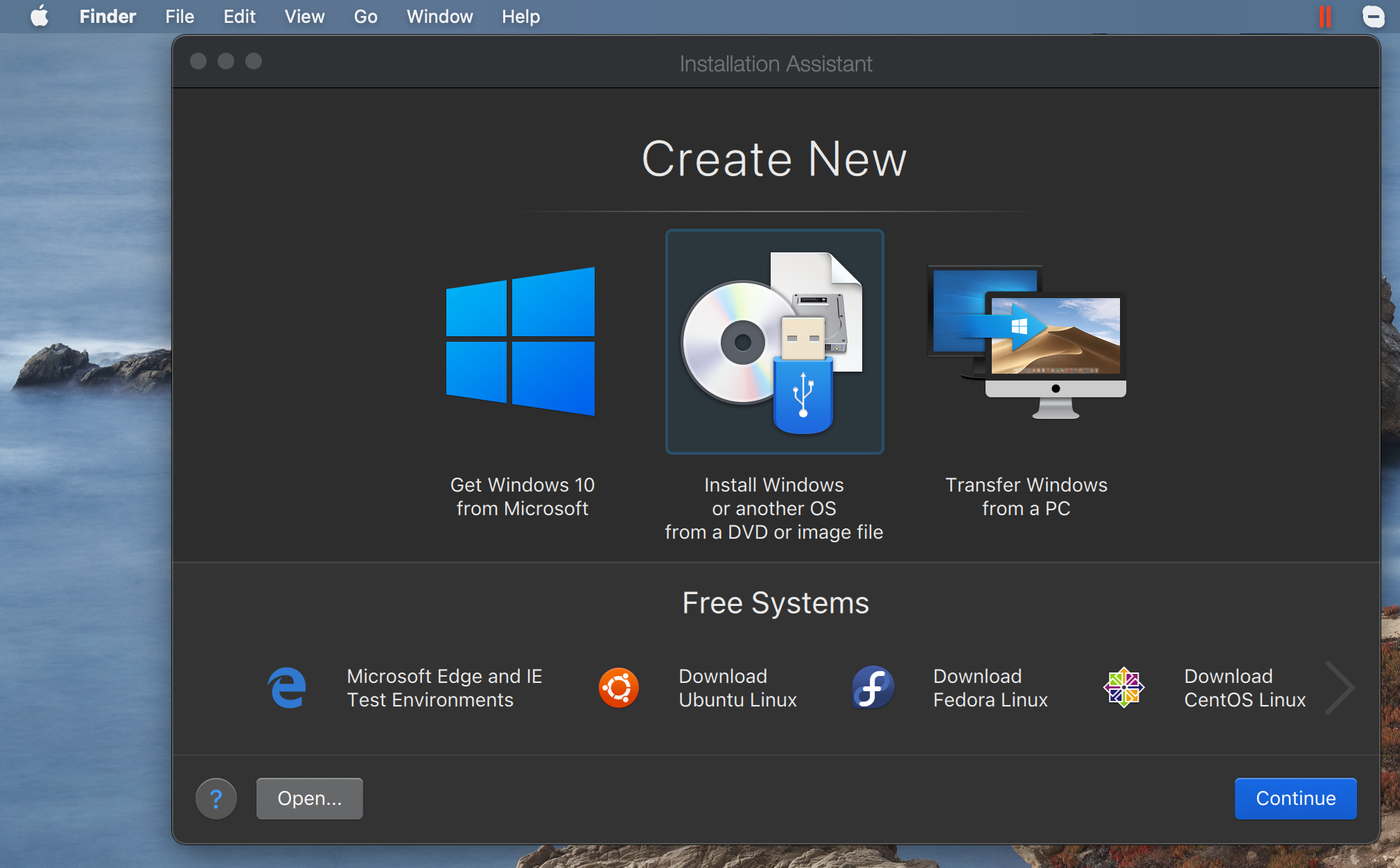Image resolution: width=1400 pixels, height=868 pixels.
Task: Select 'Get Windows 10 from Microsoft' label
Action: [523, 496]
